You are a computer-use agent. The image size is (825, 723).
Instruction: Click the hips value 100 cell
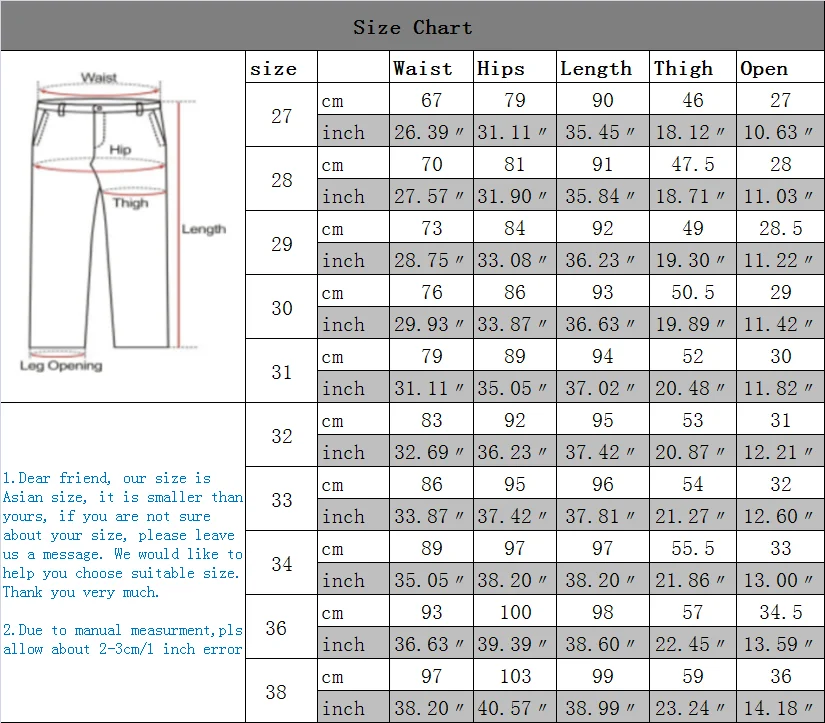coord(515,611)
